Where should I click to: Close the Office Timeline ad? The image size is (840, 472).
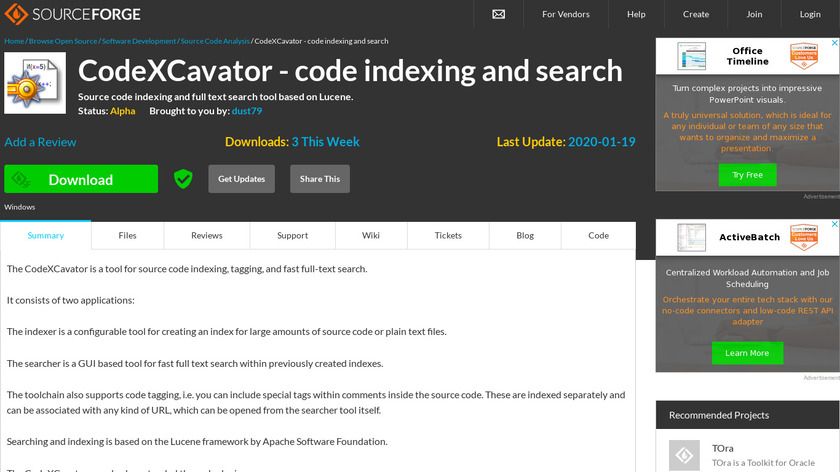834,43
